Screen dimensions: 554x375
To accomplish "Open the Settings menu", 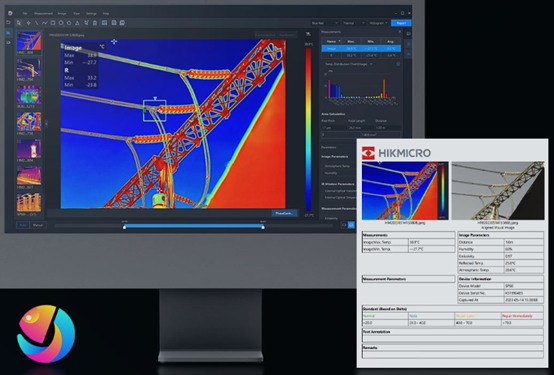I will [91, 13].
